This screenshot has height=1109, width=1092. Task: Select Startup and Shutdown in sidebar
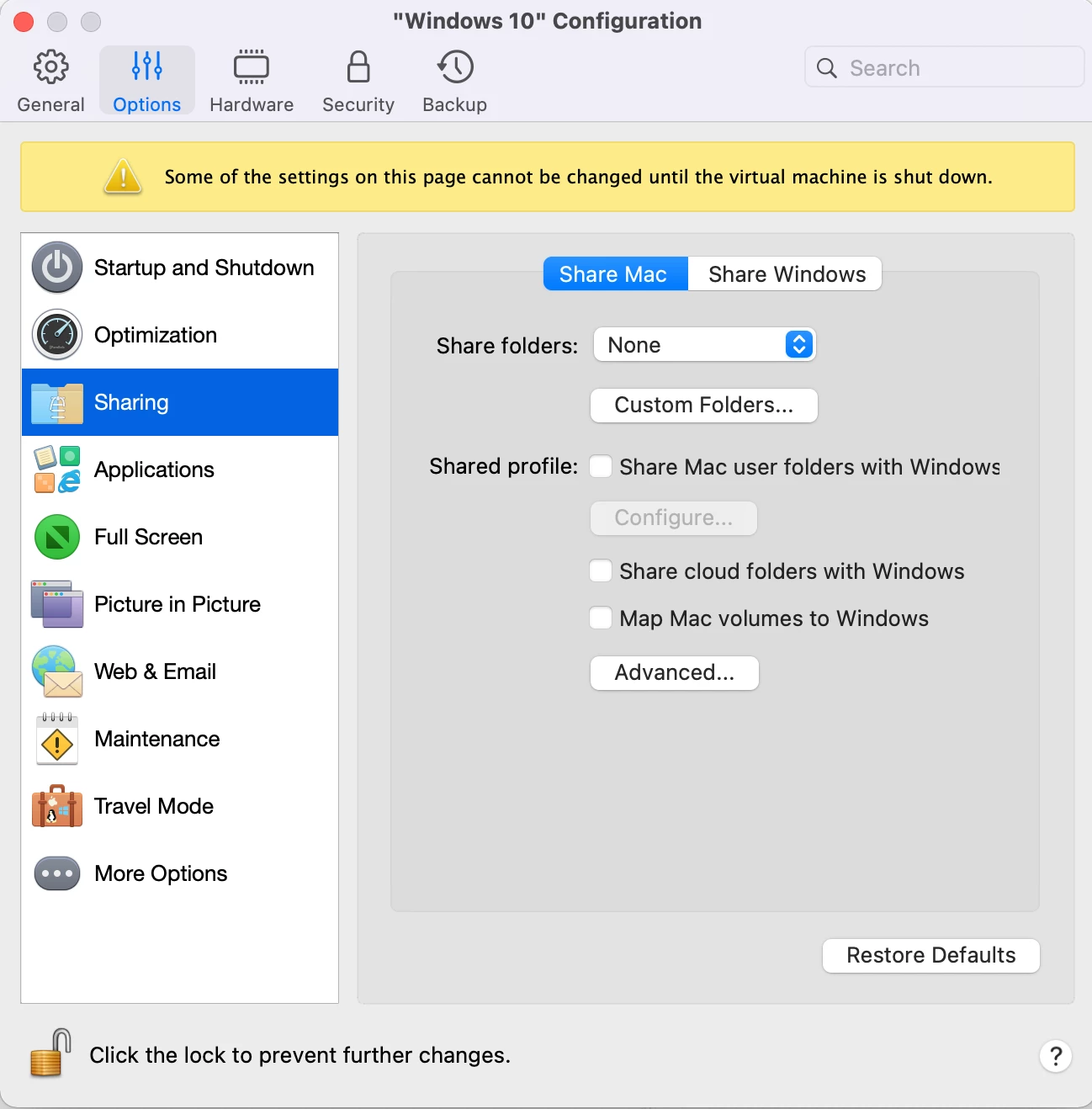tap(204, 268)
